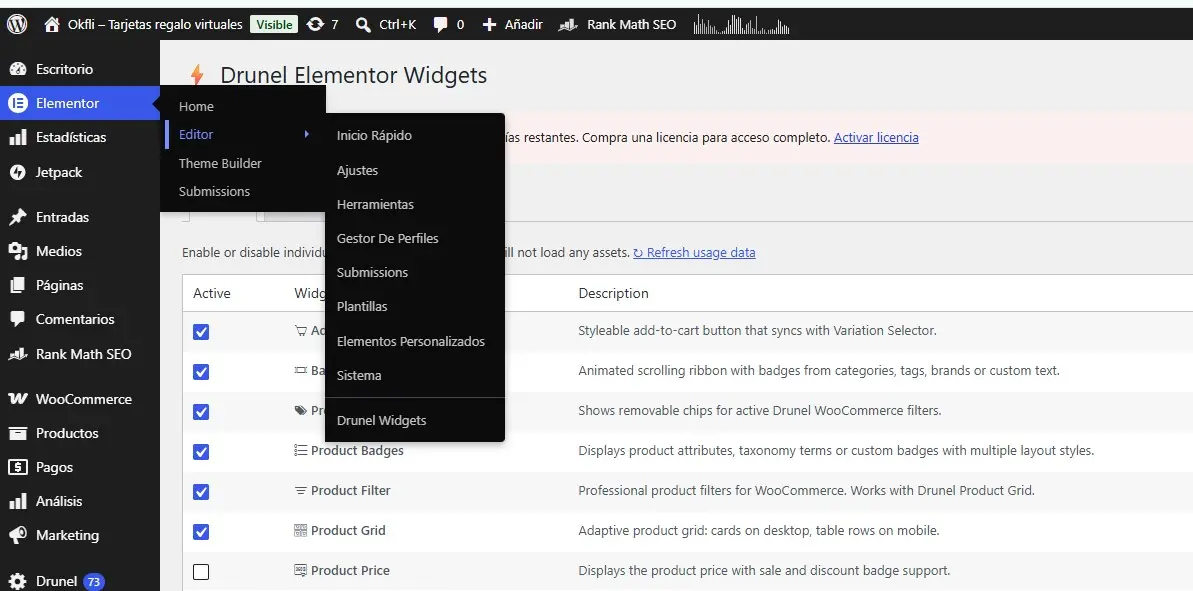Select Theme Builder in Elementor menu
The width and height of the screenshot is (1193, 591).
coord(220,164)
